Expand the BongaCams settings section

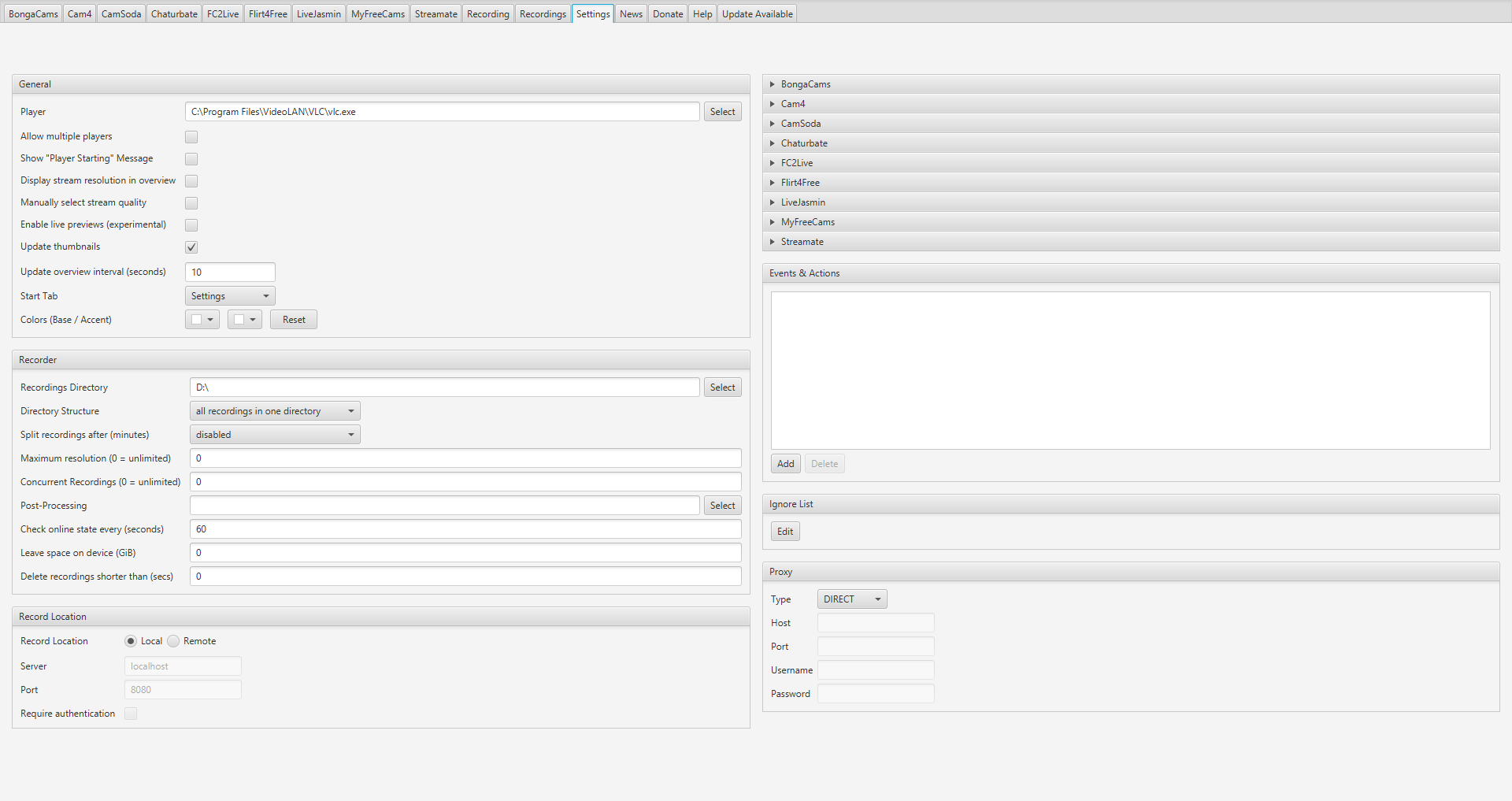tap(806, 84)
